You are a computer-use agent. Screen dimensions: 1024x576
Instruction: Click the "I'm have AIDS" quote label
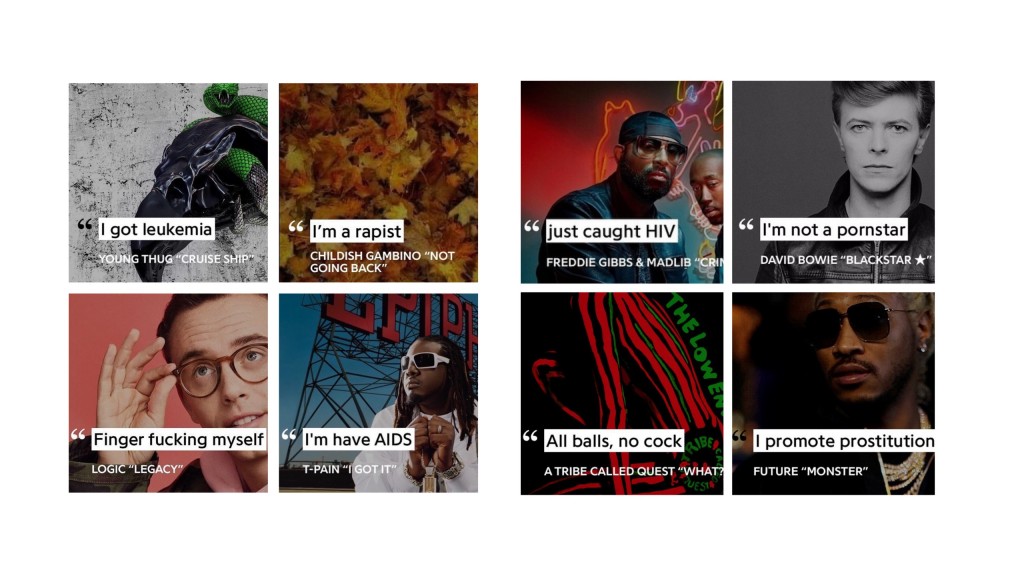[x=359, y=440]
